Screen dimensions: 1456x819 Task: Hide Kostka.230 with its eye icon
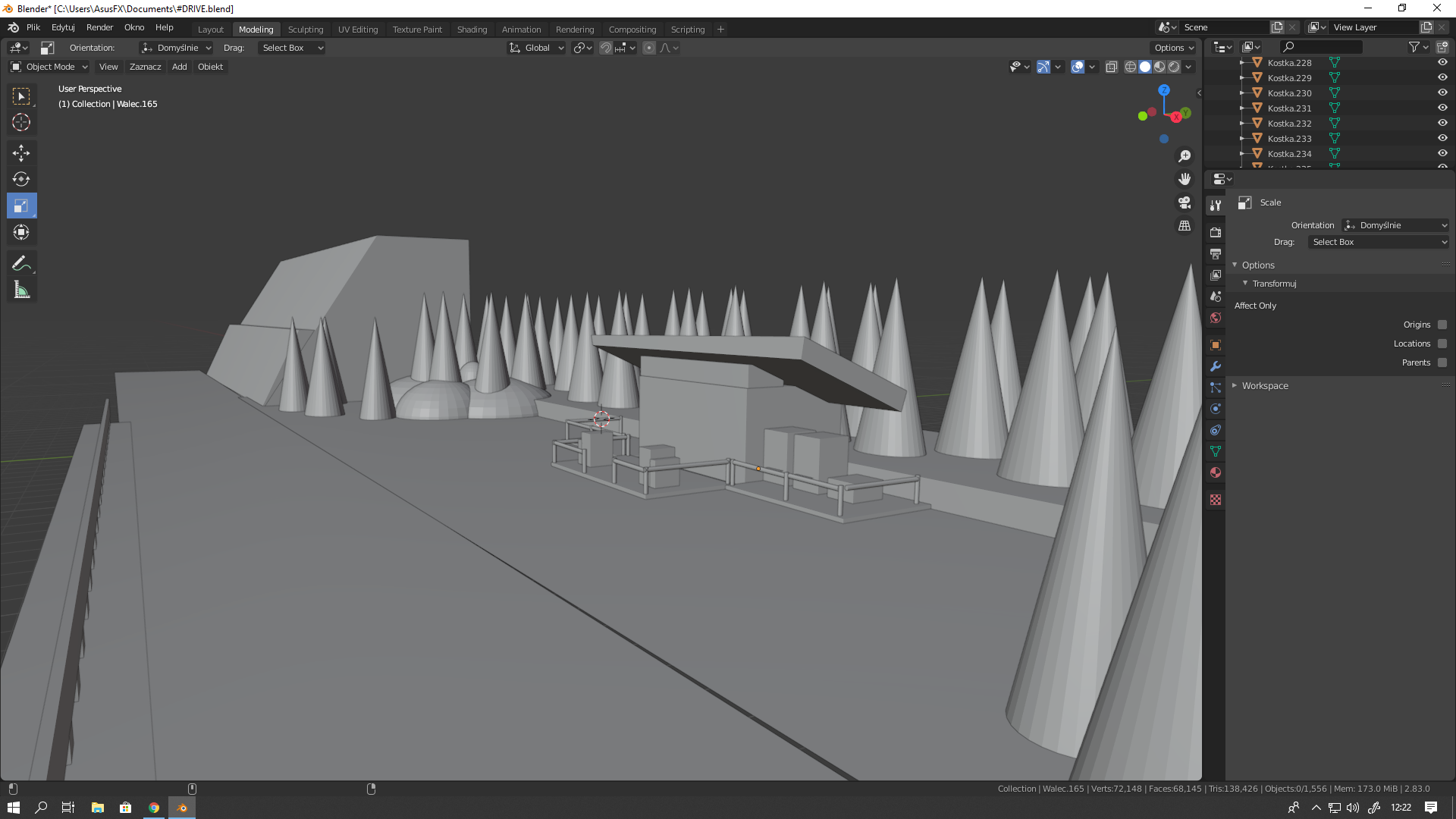[x=1442, y=93]
